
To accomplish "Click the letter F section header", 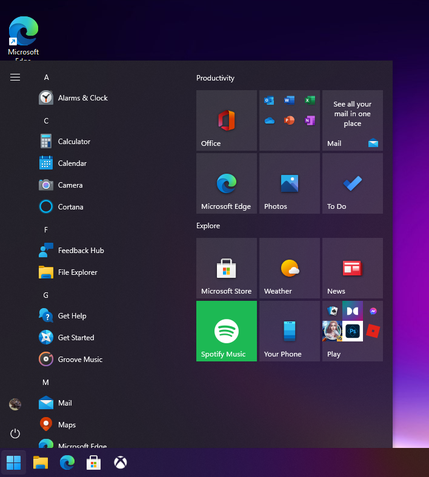I will [x=46, y=230].
